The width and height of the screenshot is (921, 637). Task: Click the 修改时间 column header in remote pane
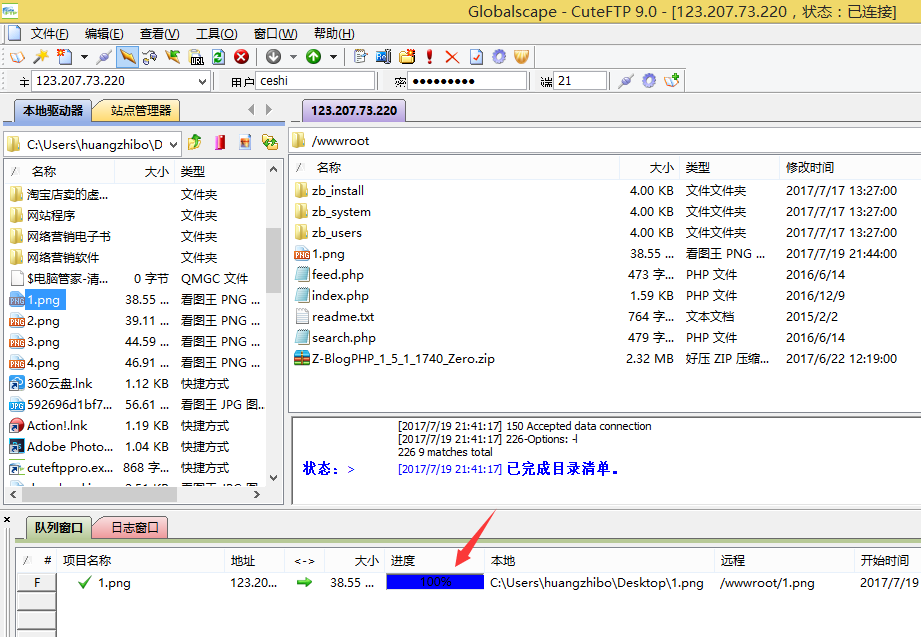810,168
